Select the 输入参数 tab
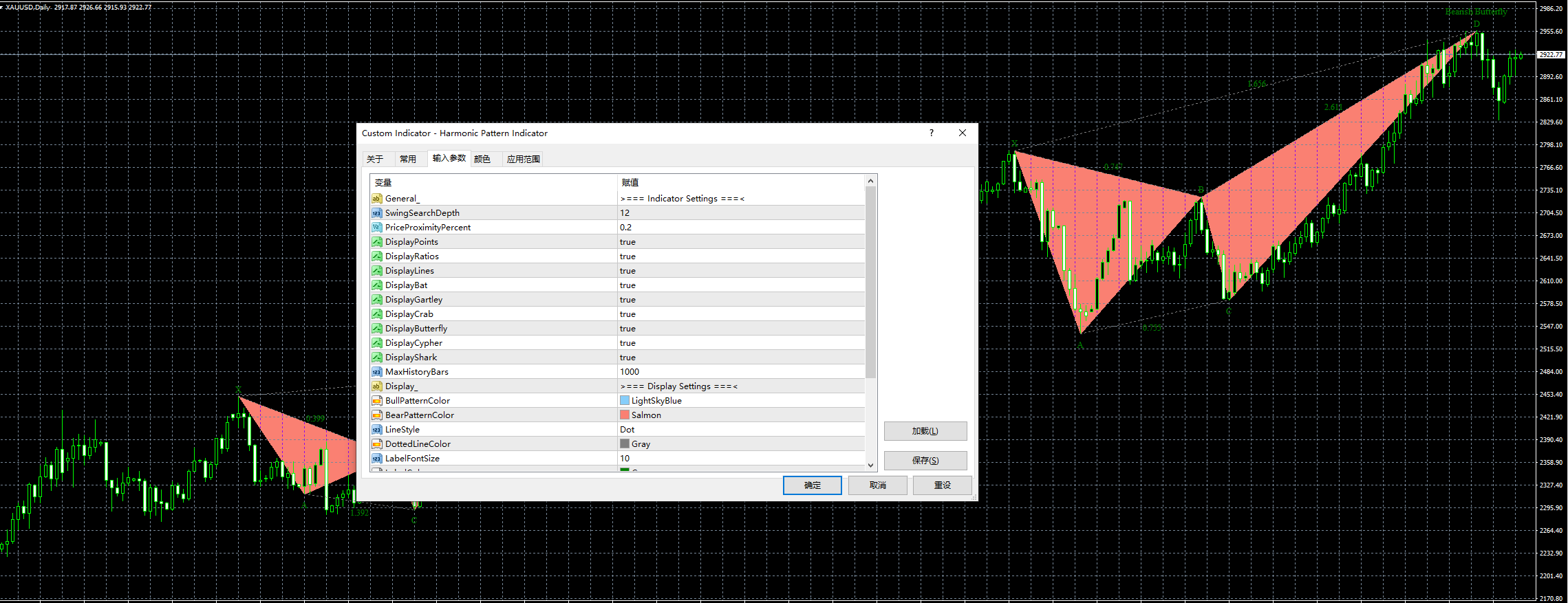 [449, 159]
